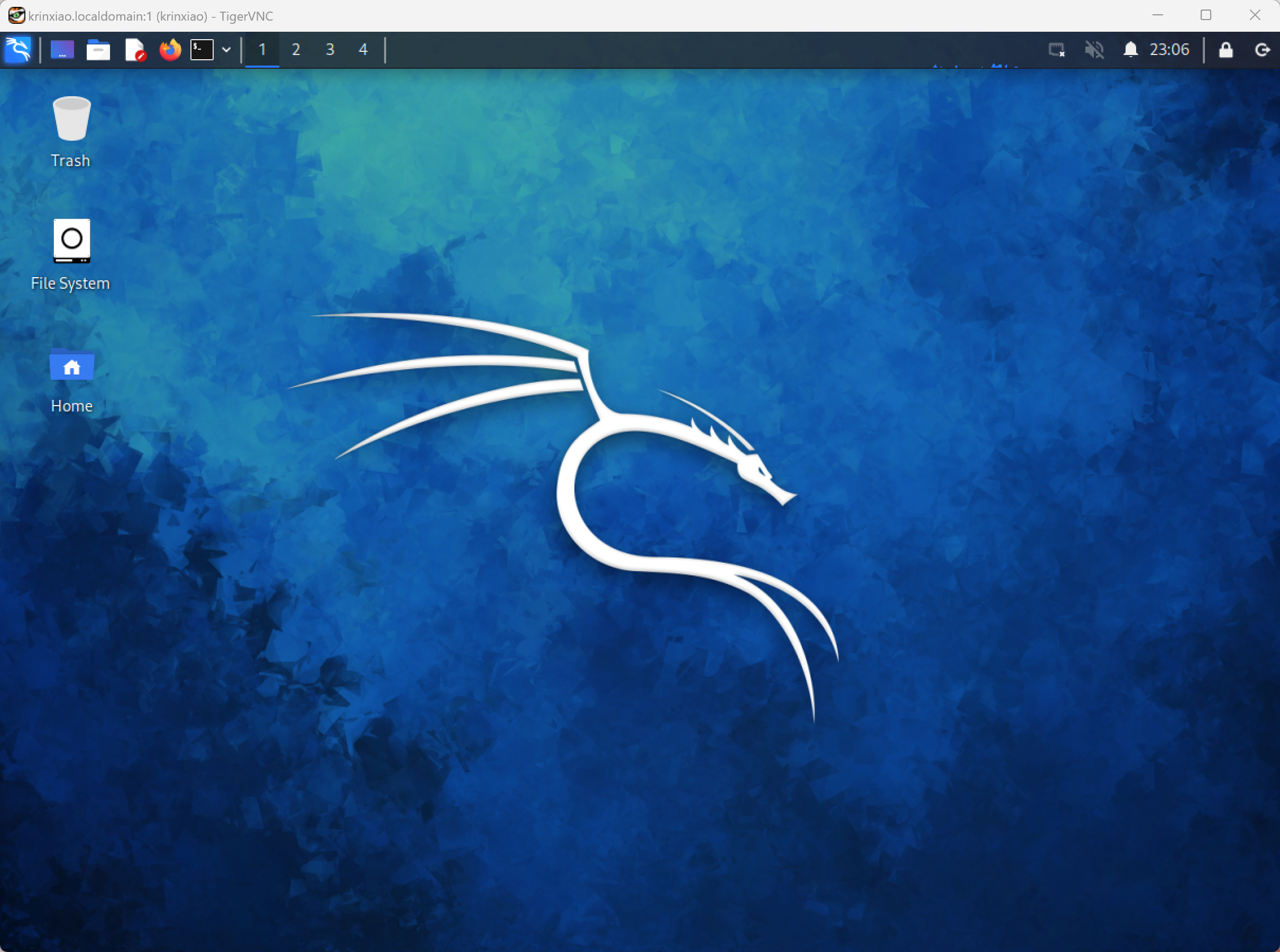Open the text editor launcher
The image size is (1280, 952).
[135, 50]
